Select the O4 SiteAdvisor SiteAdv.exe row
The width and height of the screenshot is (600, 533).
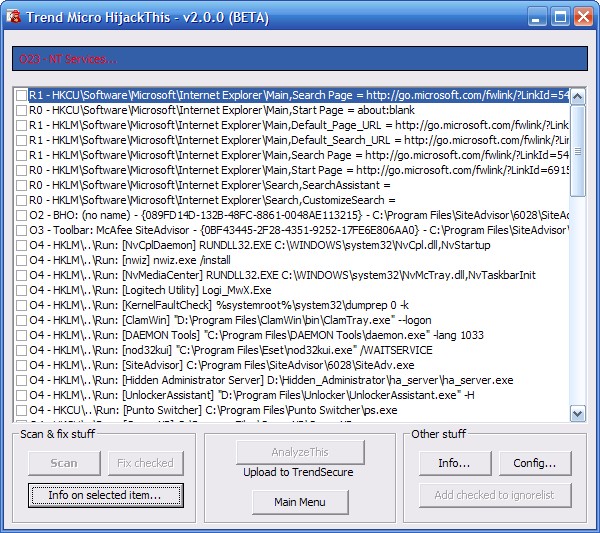[x=222, y=365]
